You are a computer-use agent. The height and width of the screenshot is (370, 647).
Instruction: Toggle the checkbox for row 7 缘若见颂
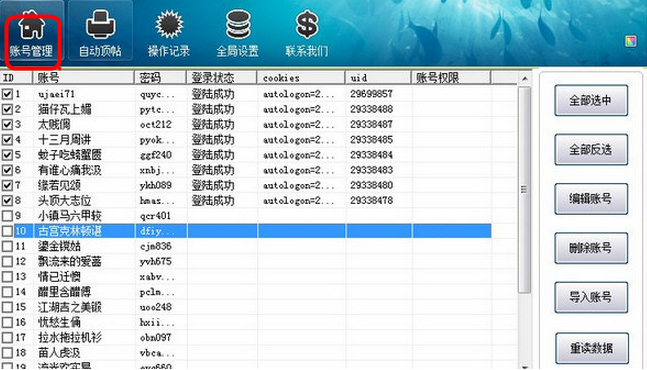click(7, 185)
